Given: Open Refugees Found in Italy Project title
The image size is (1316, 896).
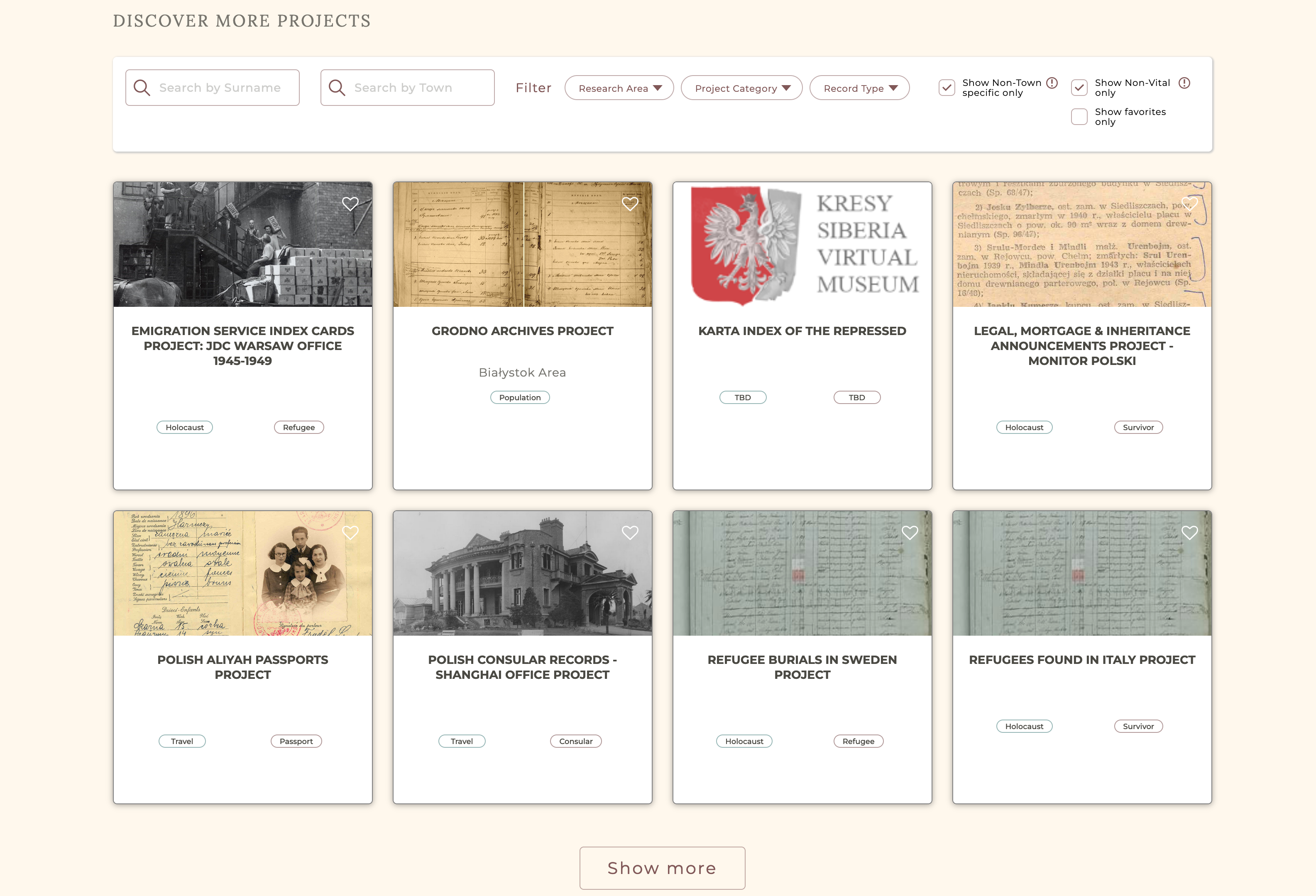Looking at the screenshot, I should (1081, 660).
